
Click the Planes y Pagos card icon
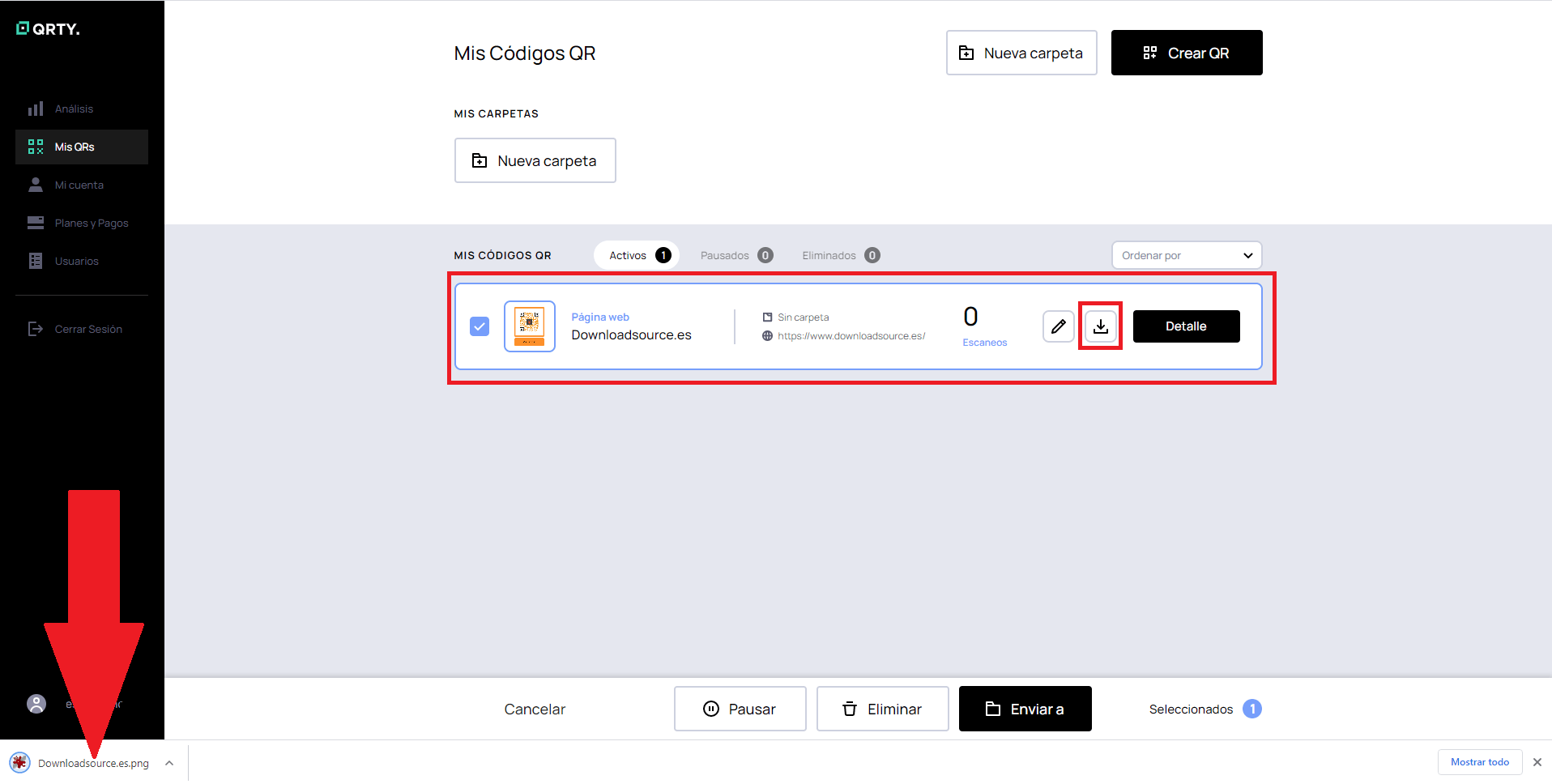tap(36, 223)
